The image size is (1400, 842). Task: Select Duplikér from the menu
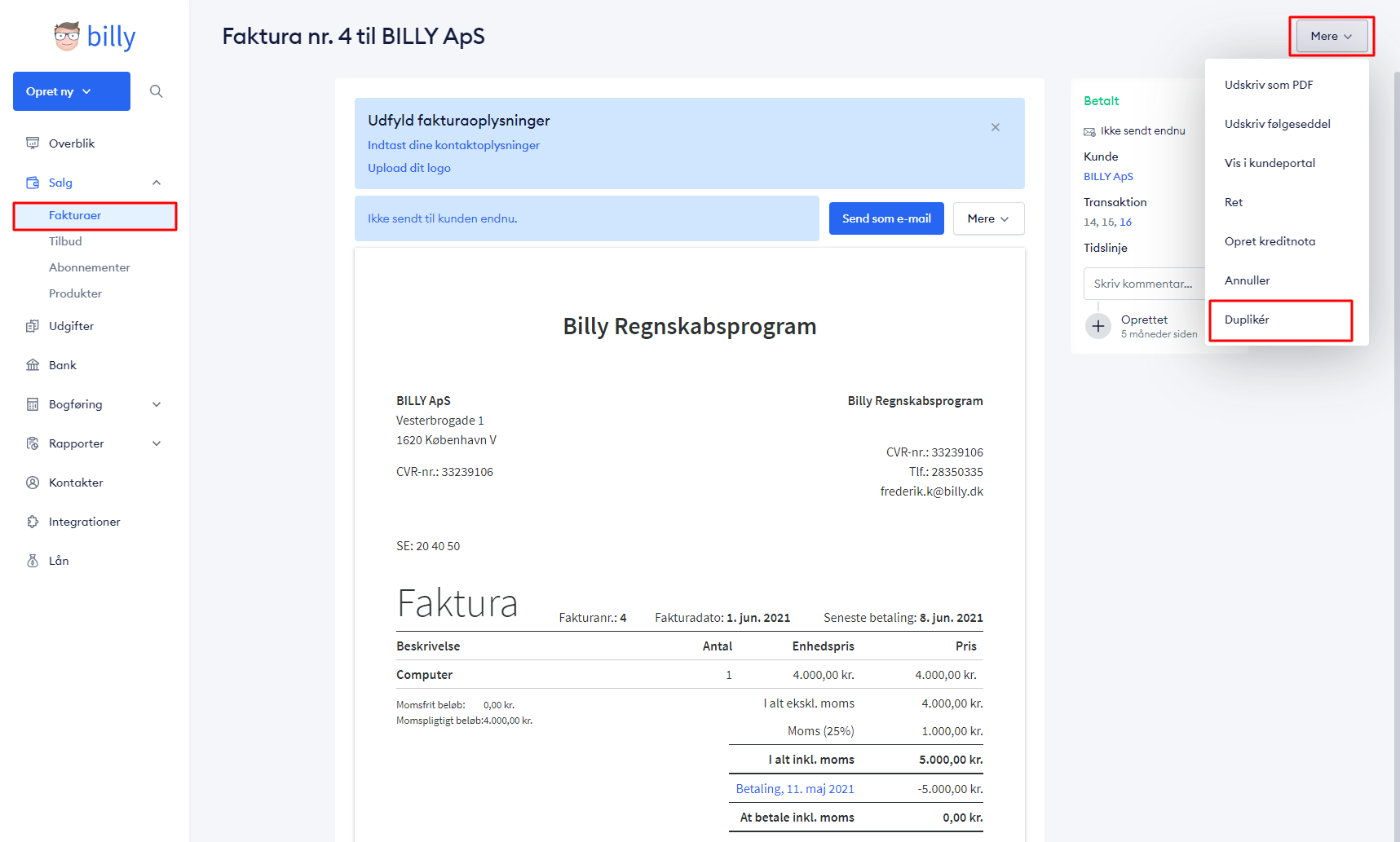tap(1287, 320)
